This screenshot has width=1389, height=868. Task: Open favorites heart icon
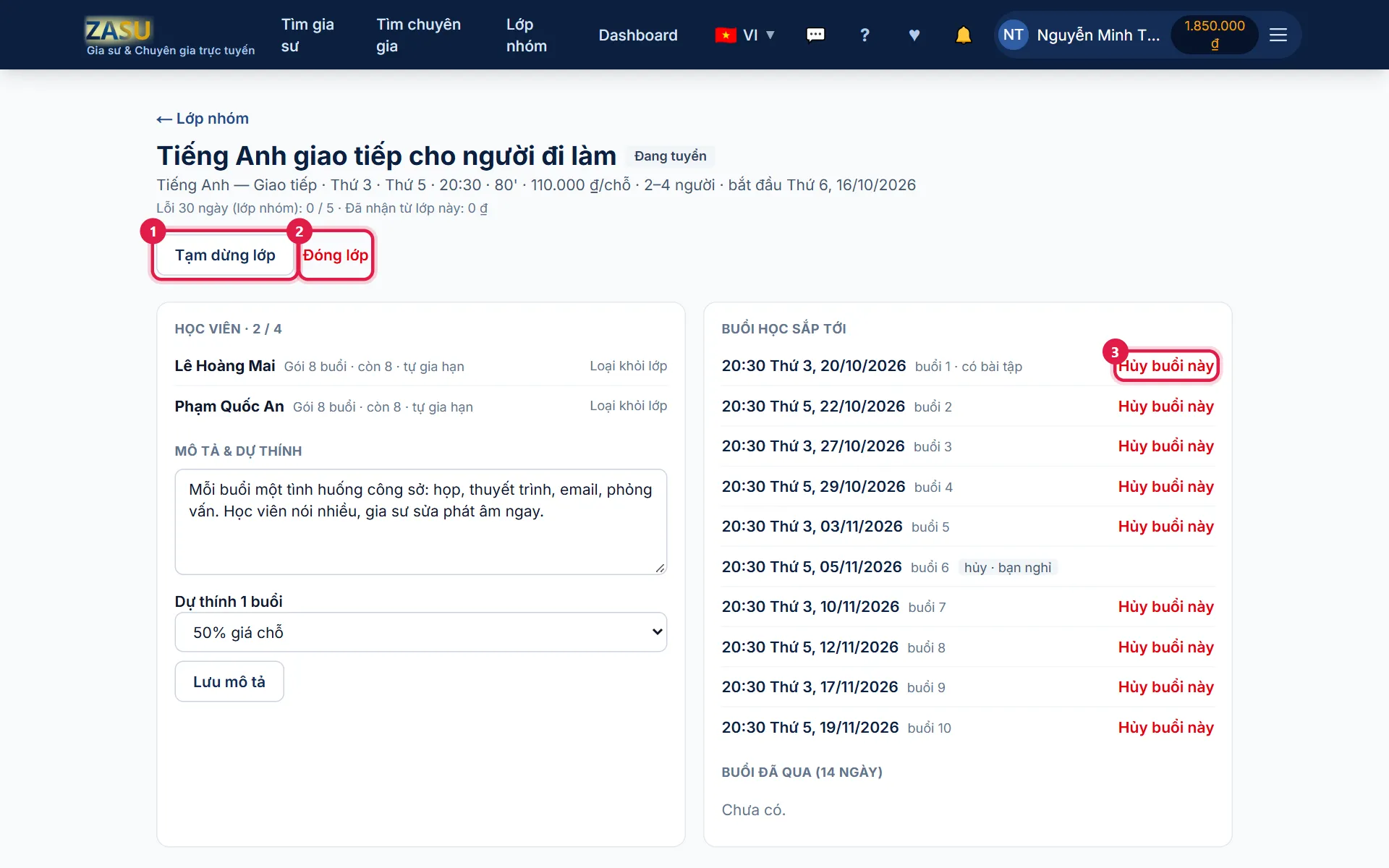point(914,35)
